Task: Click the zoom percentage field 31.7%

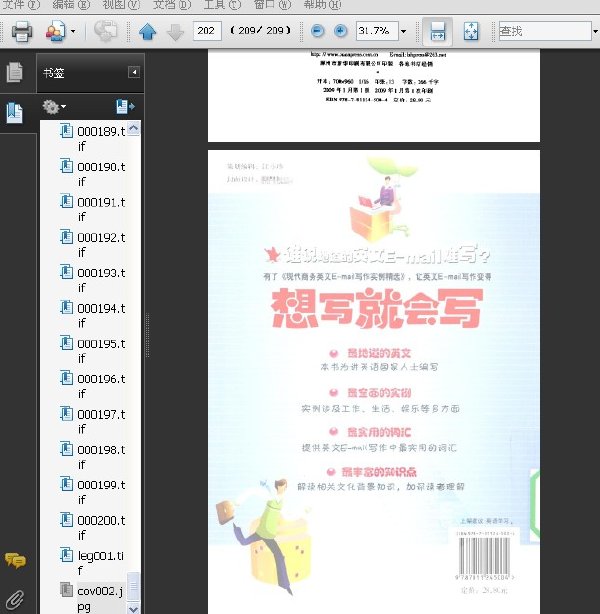Action: click(x=377, y=31)
